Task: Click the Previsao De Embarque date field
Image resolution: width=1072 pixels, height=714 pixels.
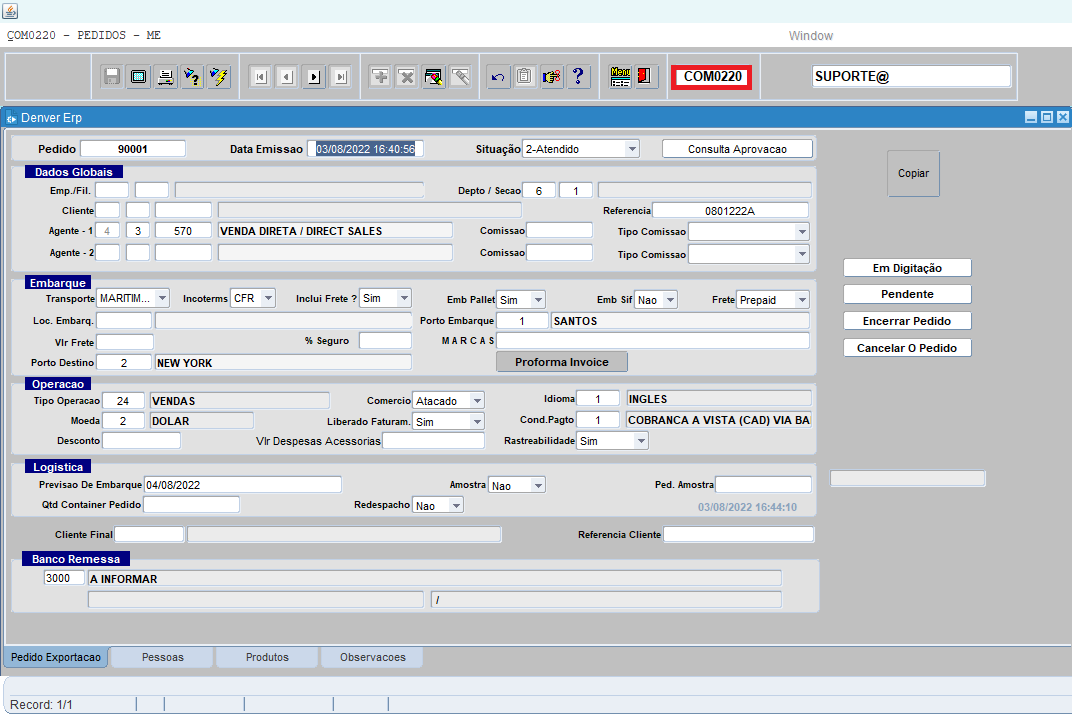Action: tap(243, 485)
